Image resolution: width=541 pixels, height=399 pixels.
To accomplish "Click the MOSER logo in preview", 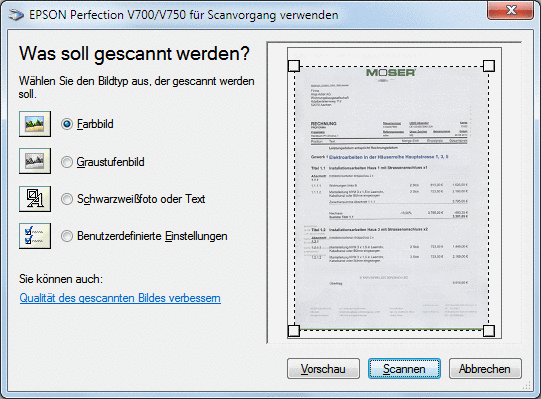I will (x=391, y=72).
